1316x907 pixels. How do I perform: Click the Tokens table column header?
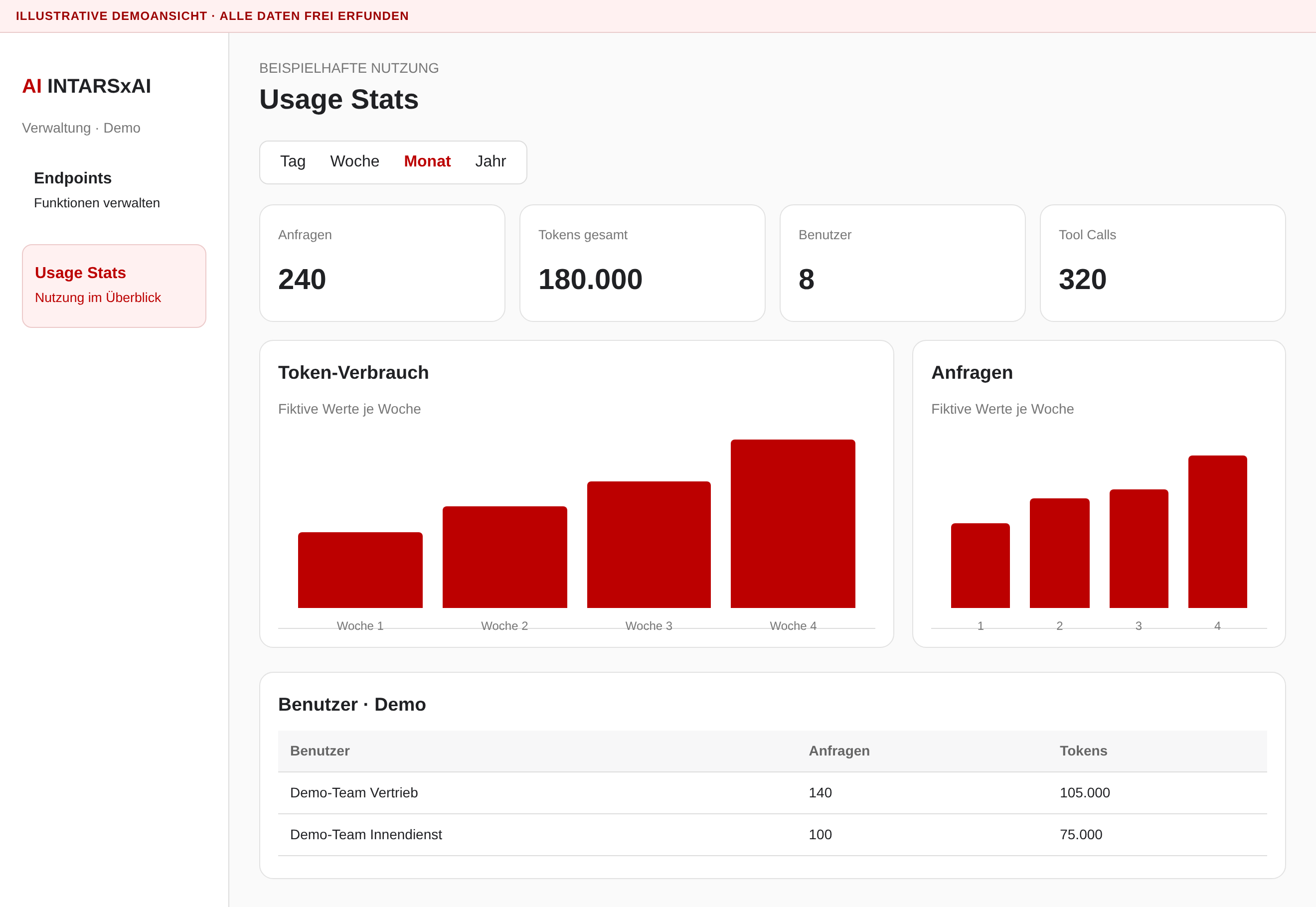[1084, 752]
